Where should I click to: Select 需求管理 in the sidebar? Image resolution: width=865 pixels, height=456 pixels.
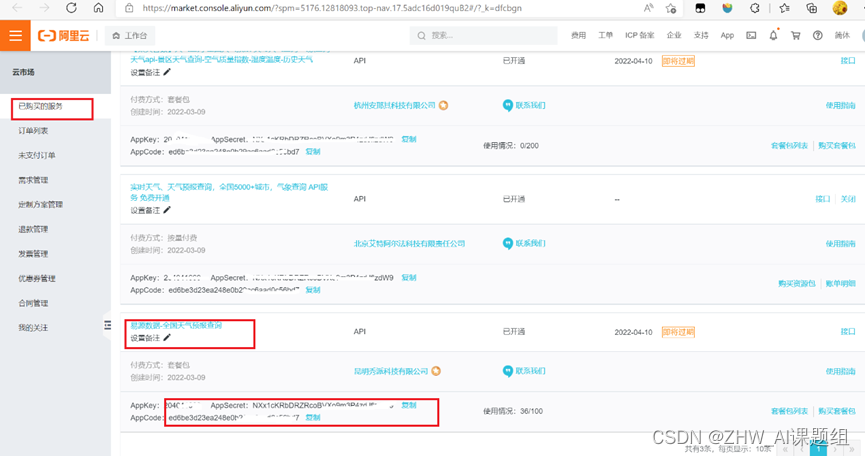[x=33, y=180]
